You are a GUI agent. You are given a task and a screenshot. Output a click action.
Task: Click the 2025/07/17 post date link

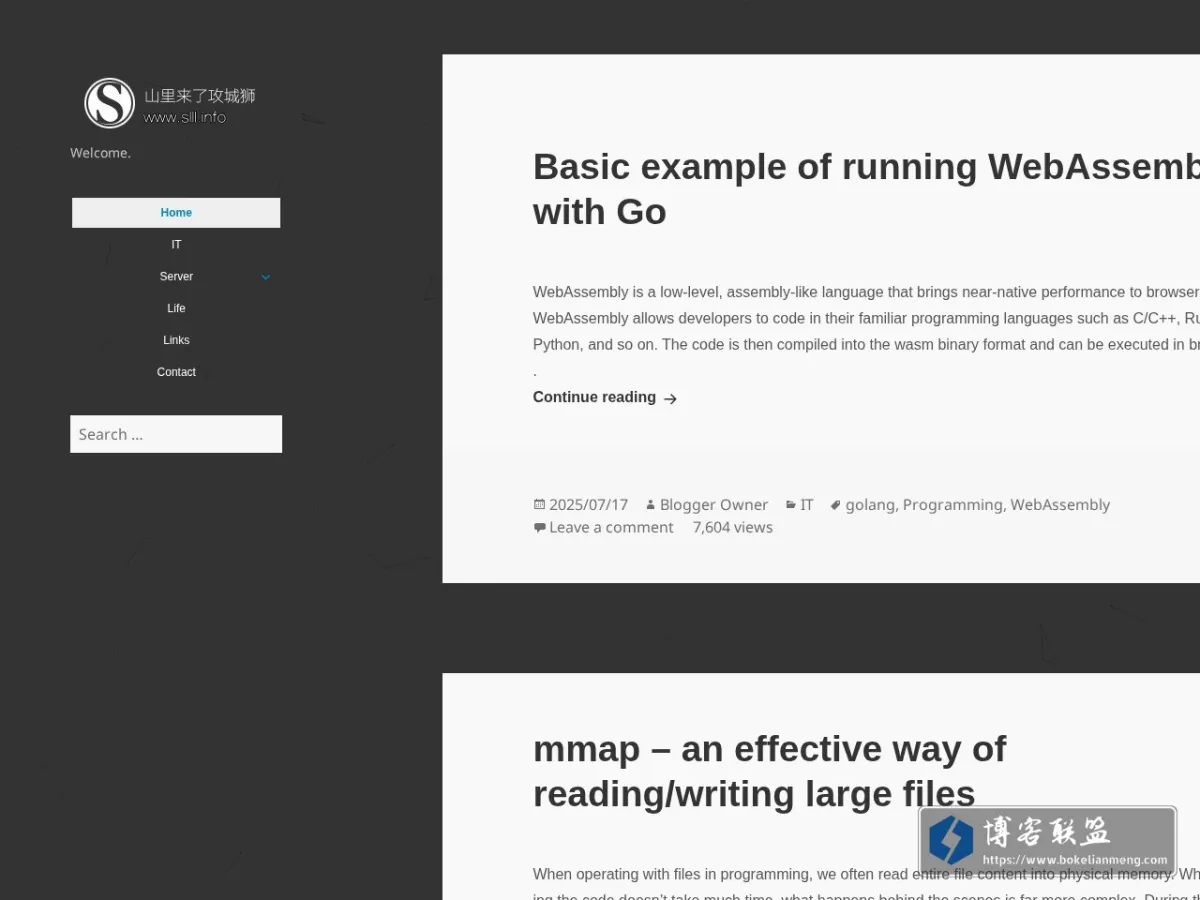[588, 505]
